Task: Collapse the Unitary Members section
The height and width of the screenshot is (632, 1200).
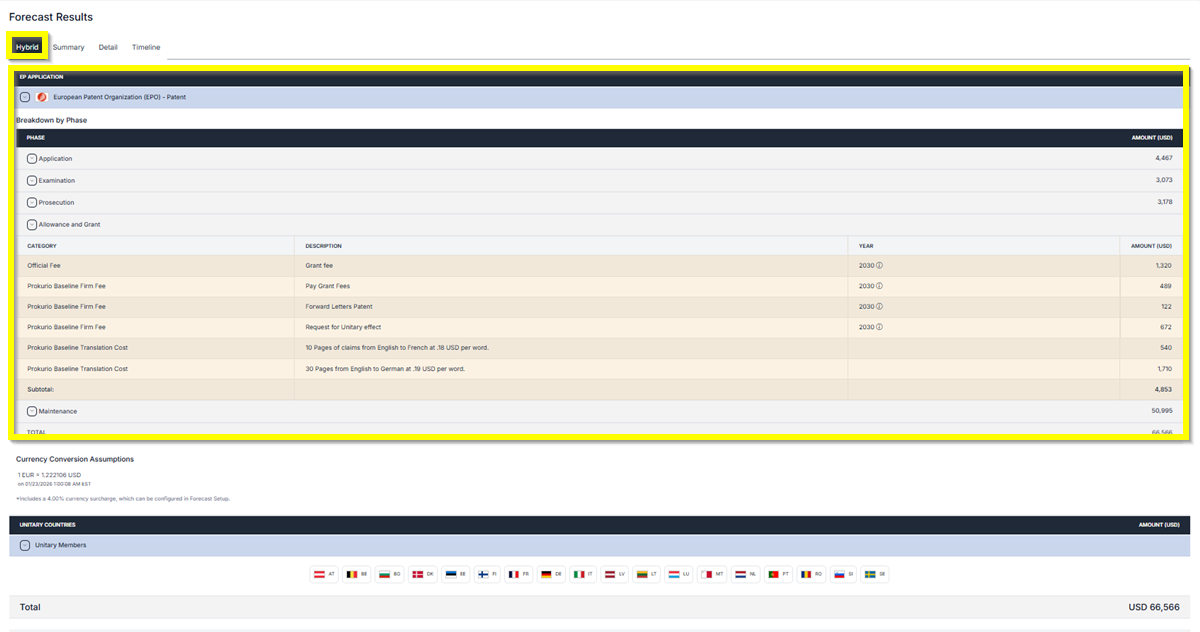Action: (25, 545)
